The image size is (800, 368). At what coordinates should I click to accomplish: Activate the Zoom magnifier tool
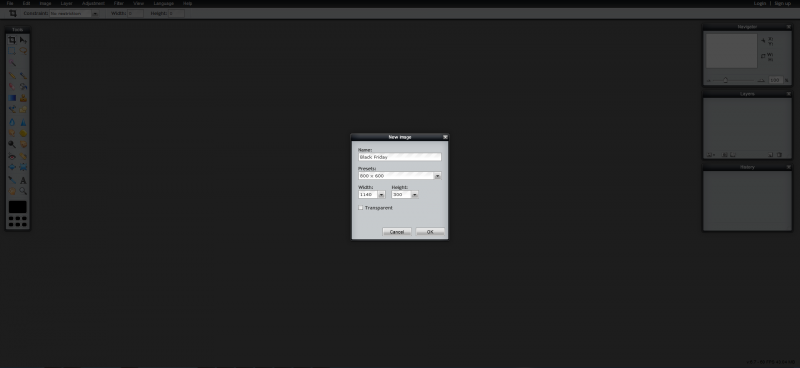point(23,191)
